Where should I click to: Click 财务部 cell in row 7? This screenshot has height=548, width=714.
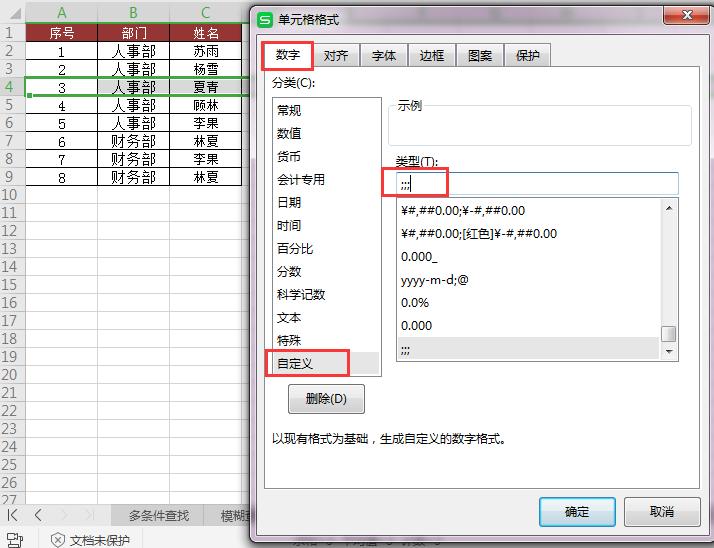coord(133,141)
